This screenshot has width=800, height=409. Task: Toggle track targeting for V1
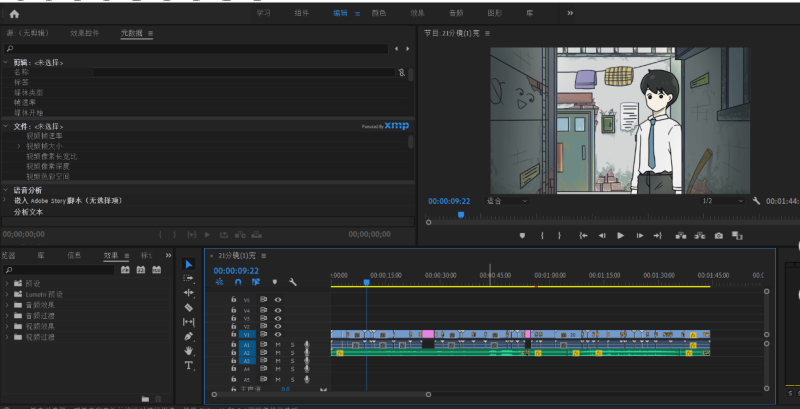[x=247, y=334]
